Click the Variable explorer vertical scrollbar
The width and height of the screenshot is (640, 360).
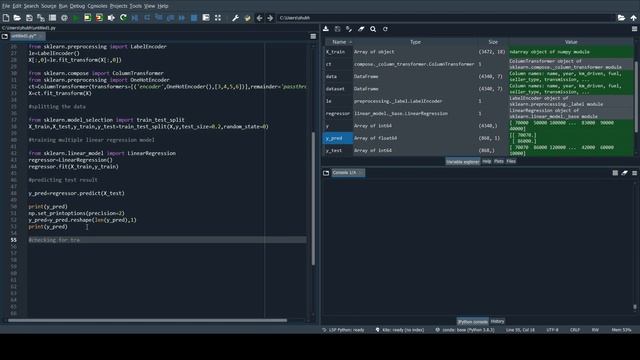[636, 97]
